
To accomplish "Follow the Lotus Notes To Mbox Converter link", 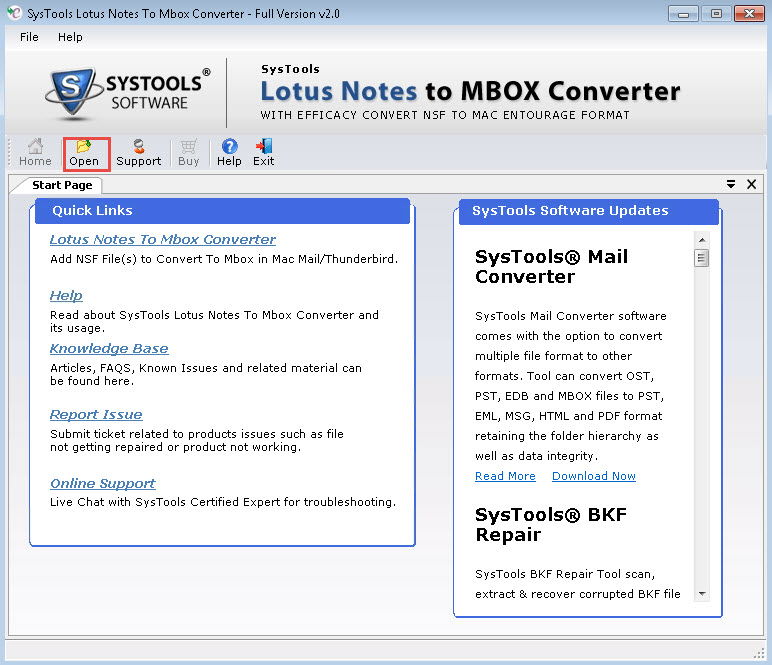I will point(162,240).
